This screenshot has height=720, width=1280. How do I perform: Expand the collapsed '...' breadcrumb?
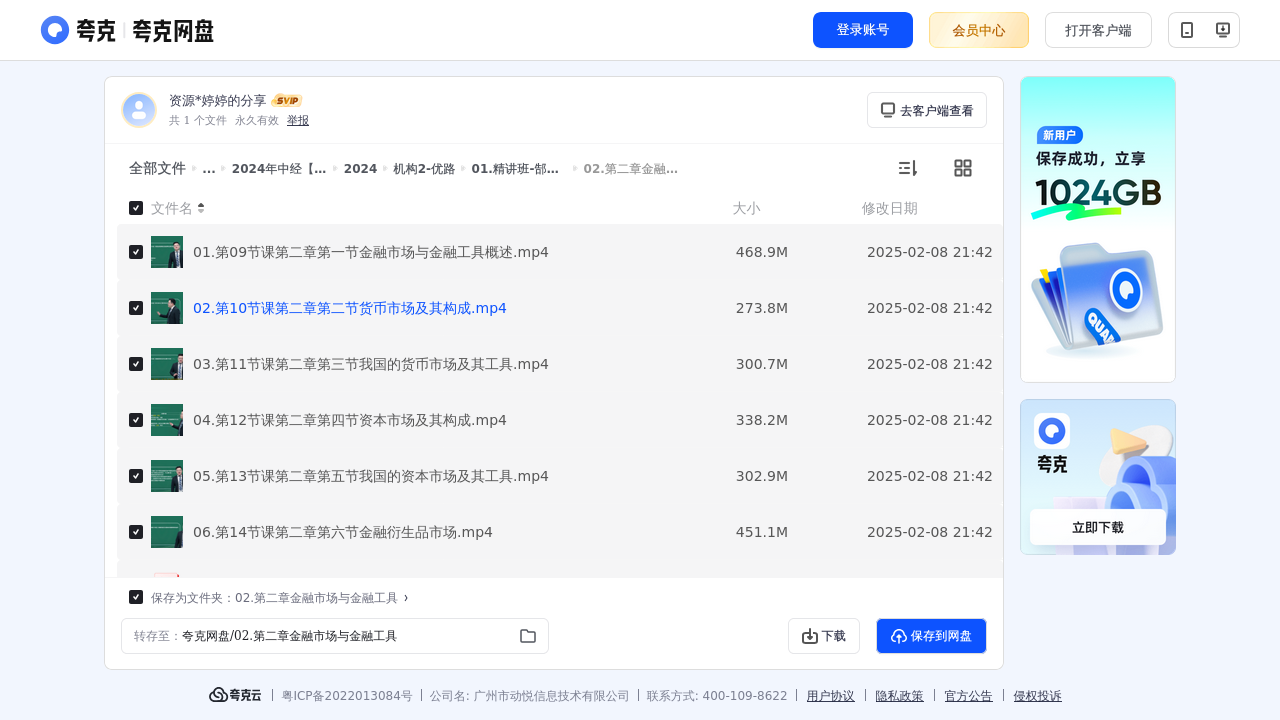(x=209, y=169)
